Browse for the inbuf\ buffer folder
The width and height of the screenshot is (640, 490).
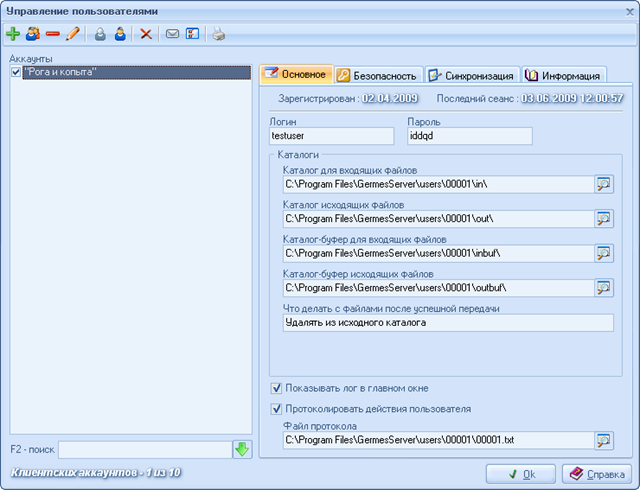pos(604,254)
